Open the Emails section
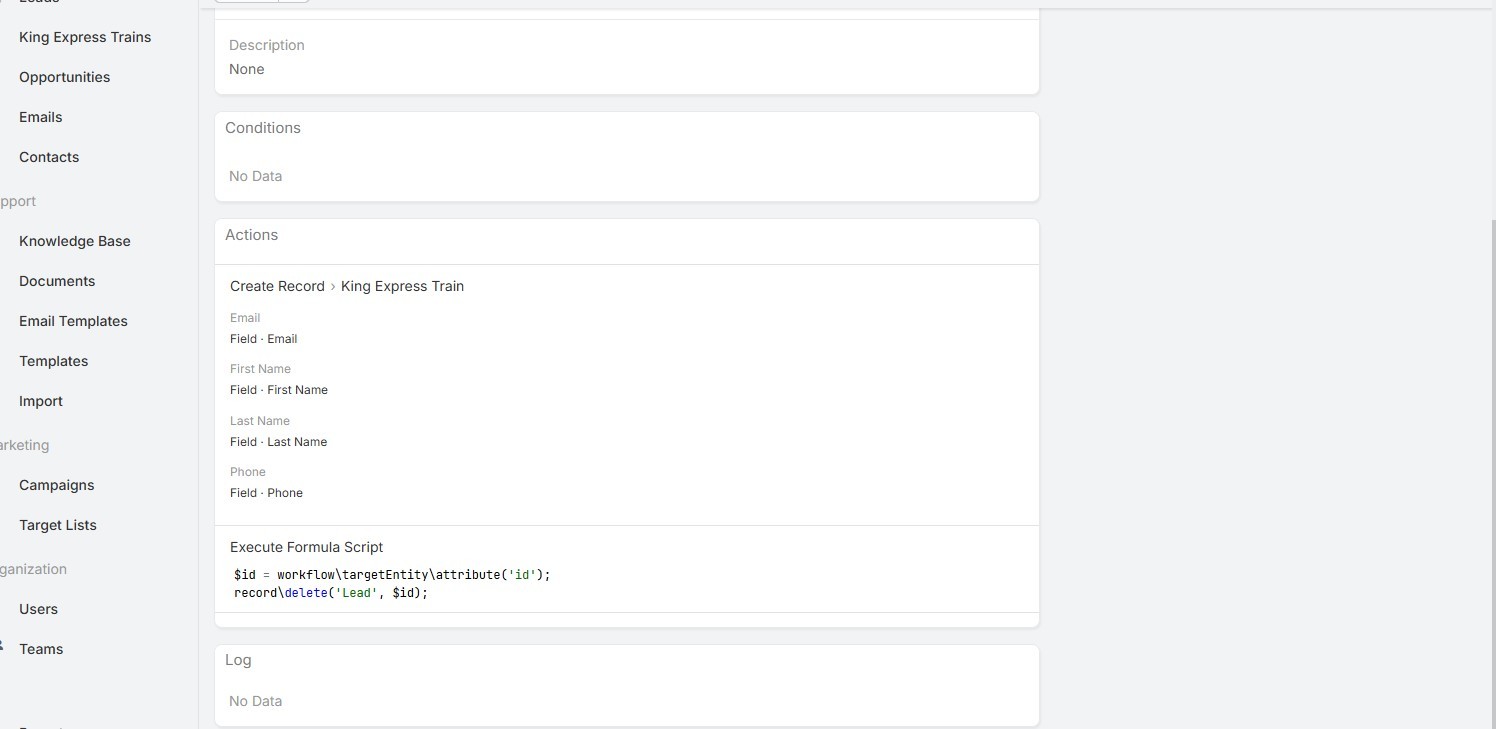This screenshot has height=729, width=1496. 40,117
